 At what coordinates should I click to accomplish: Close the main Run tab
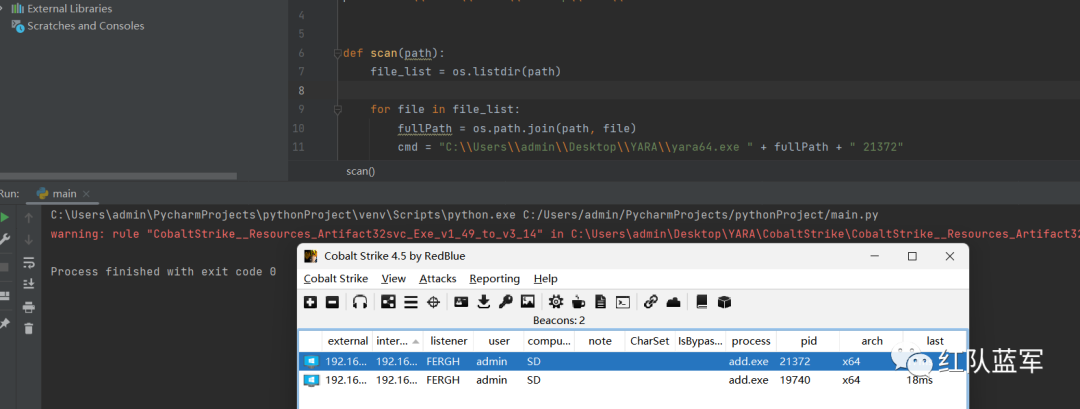[87, 194]
